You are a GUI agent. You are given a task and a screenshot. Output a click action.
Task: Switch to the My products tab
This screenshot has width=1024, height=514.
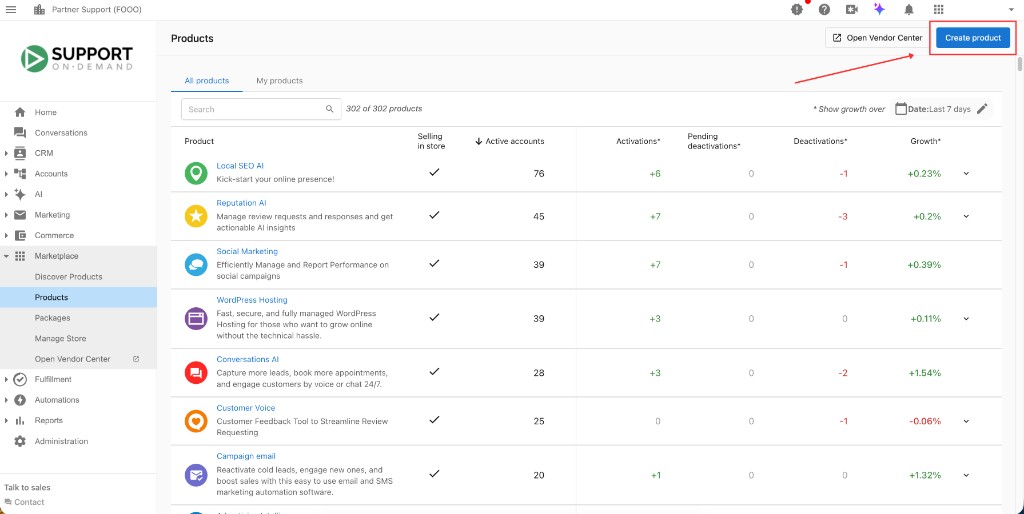(280, 81)
